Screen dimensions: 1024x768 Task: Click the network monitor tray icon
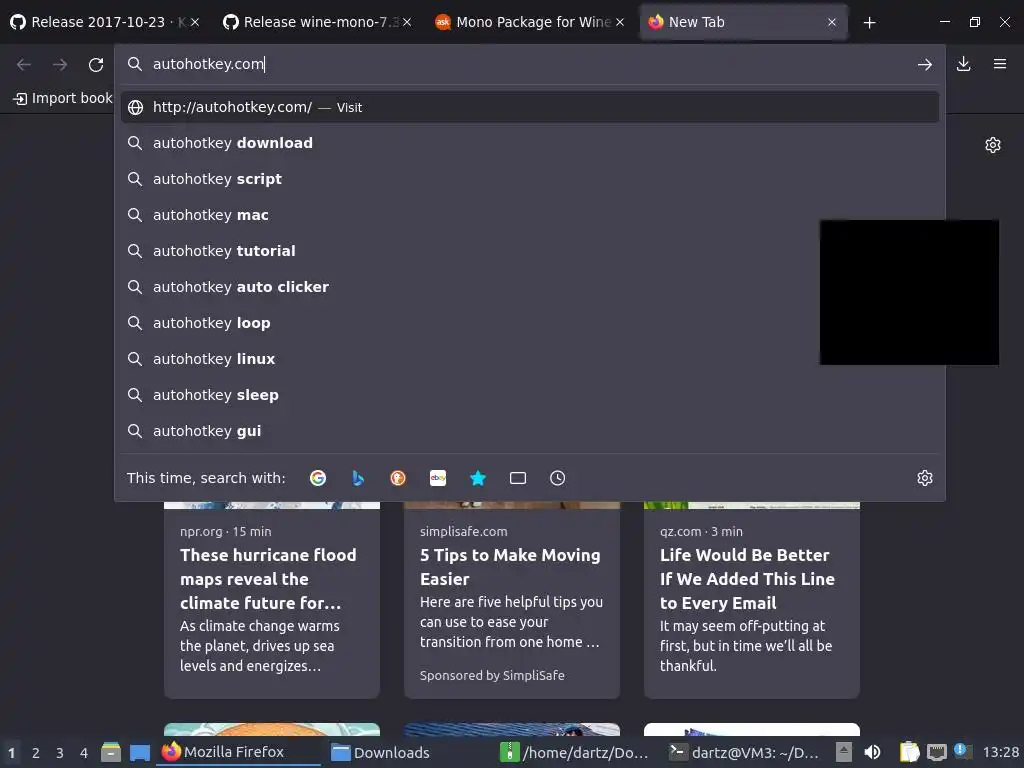point(936,753)
